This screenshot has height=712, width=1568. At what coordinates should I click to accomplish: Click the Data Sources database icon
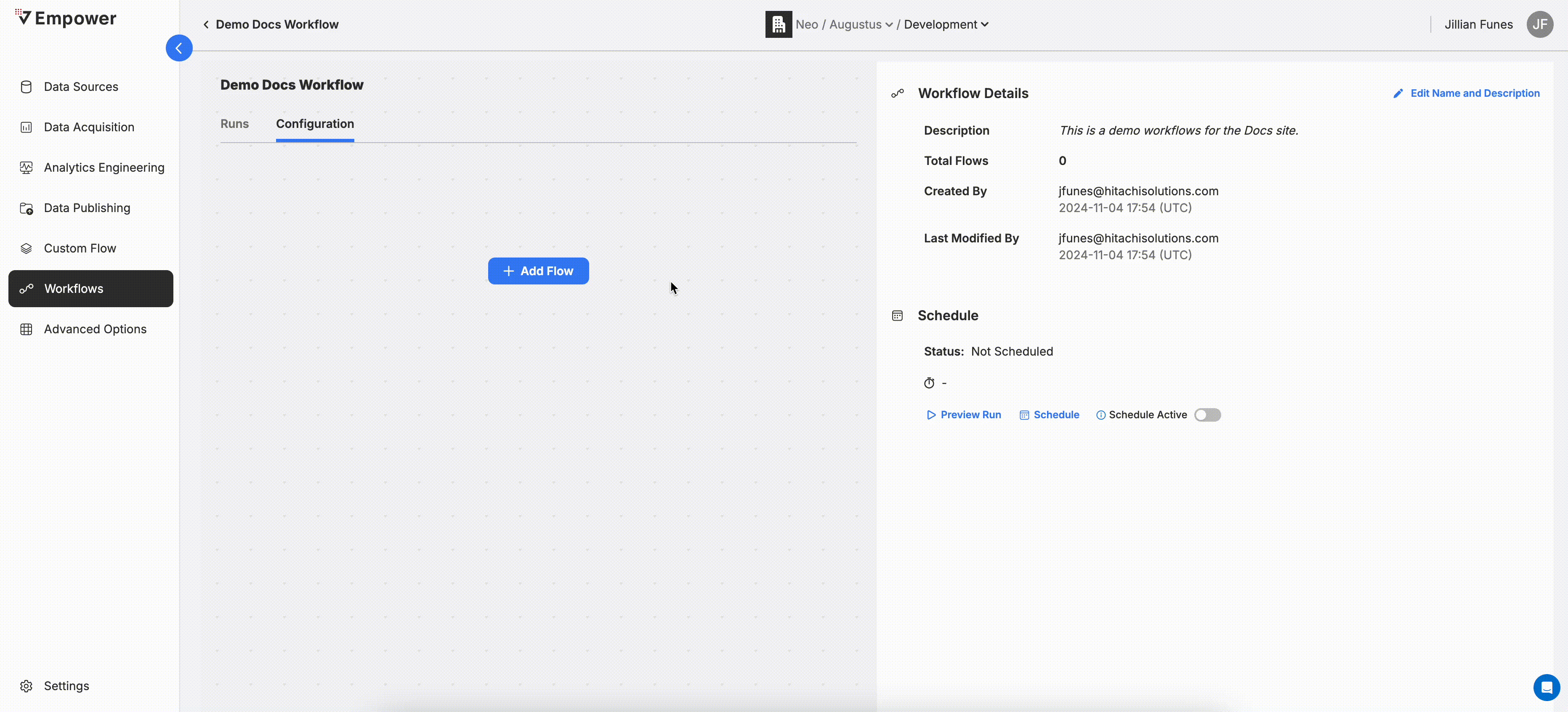pyautogui.click(x=26, y=87)
